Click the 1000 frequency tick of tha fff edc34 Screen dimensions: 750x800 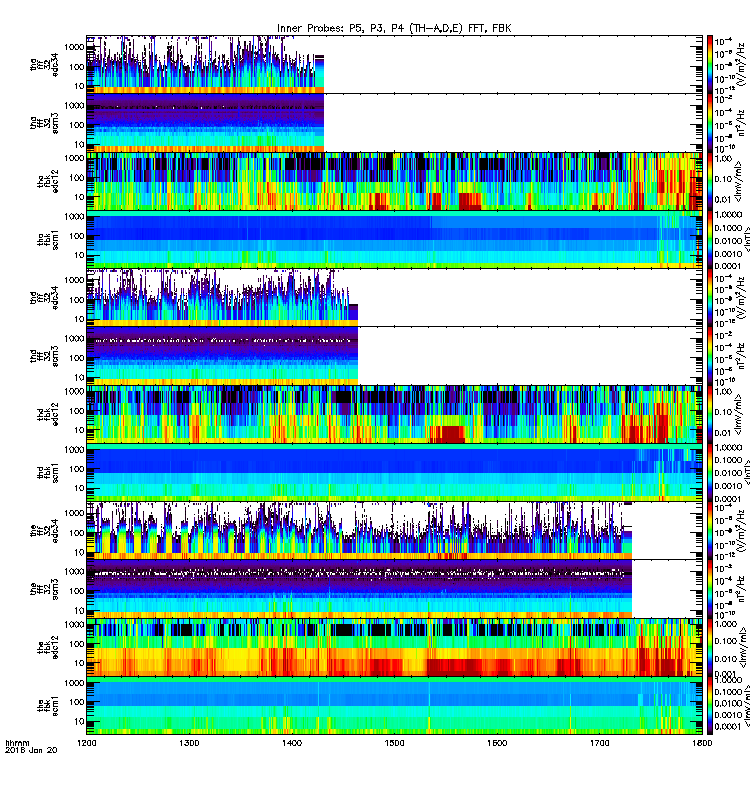pyautogui.click(x=74, y=47)
